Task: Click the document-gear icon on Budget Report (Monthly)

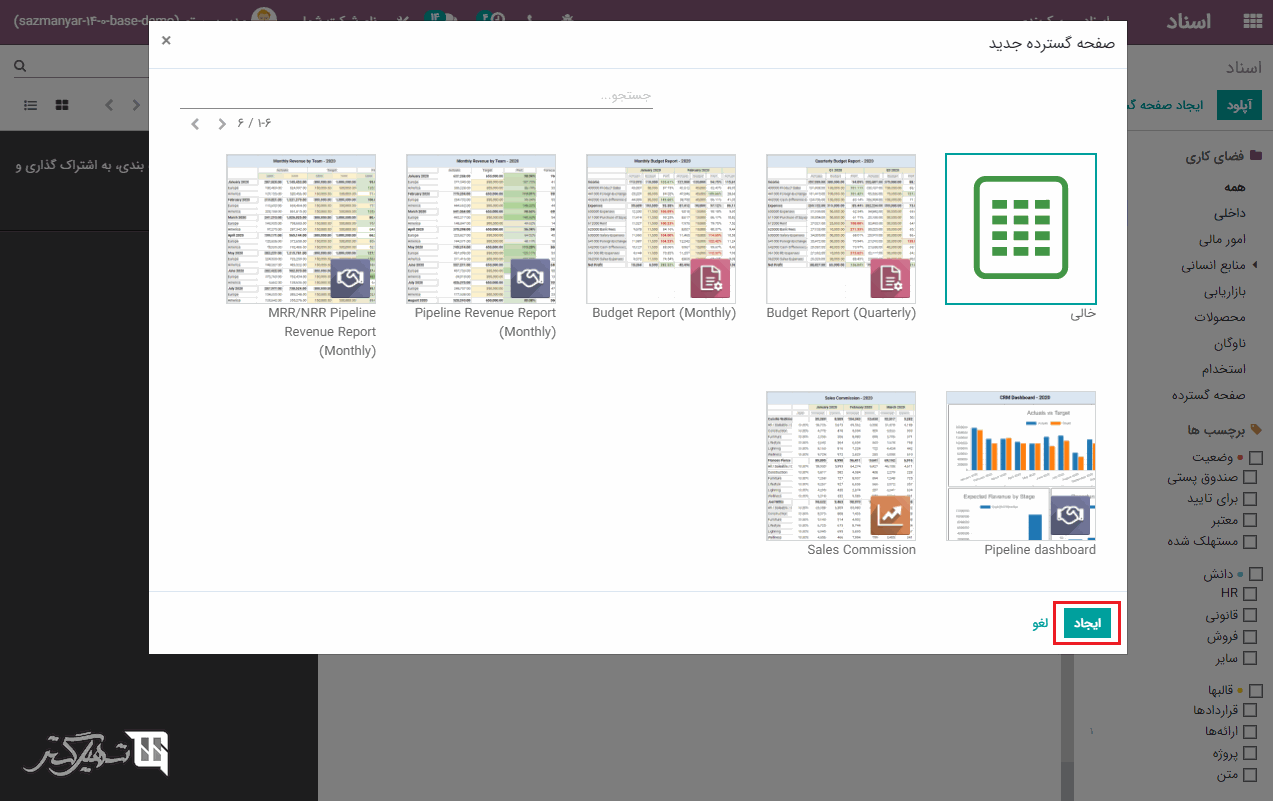Action: point(710,278)
